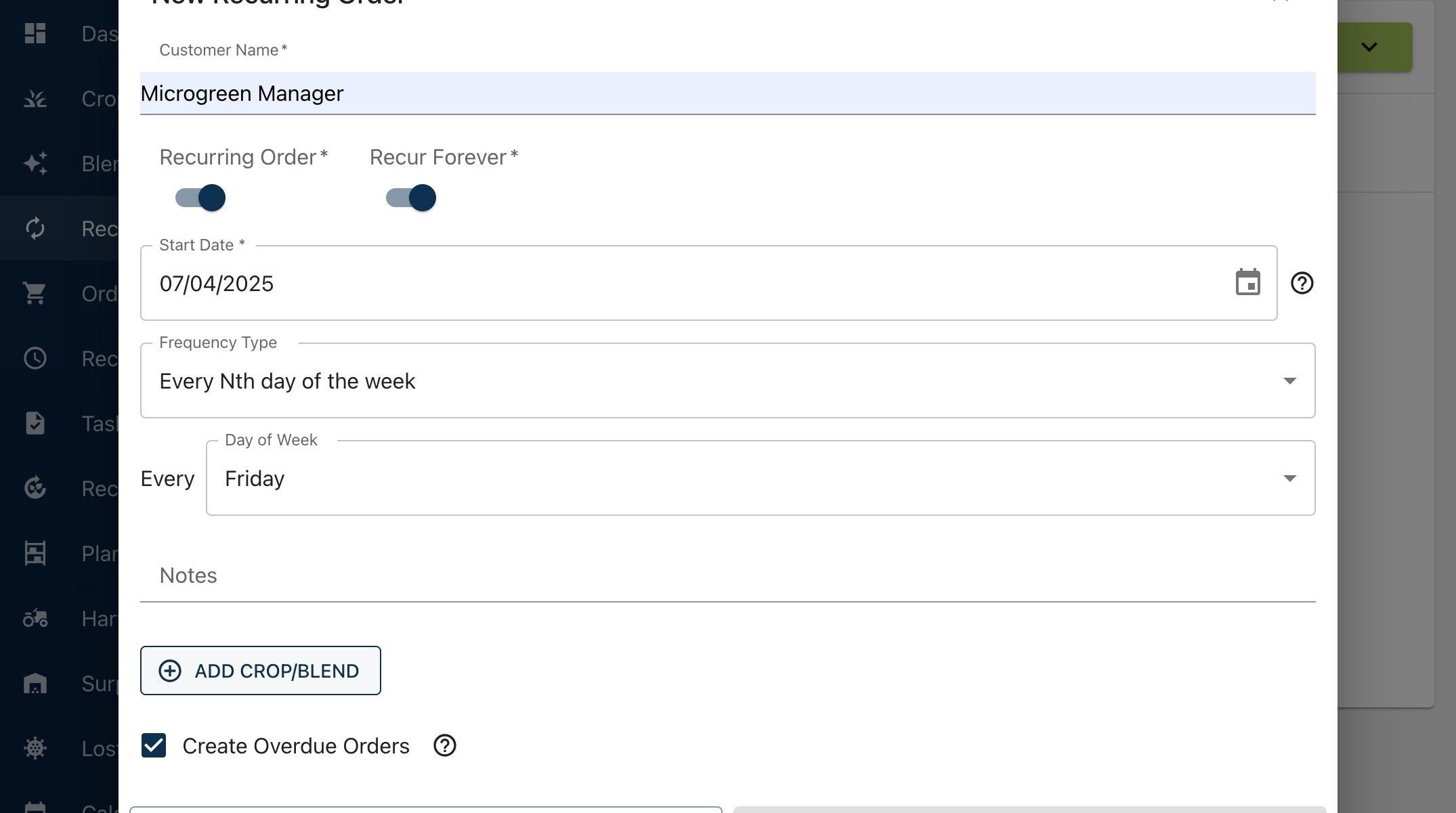
Task: Select the blends sparkle icon in sidebar
Action: (x=35, y=163)
